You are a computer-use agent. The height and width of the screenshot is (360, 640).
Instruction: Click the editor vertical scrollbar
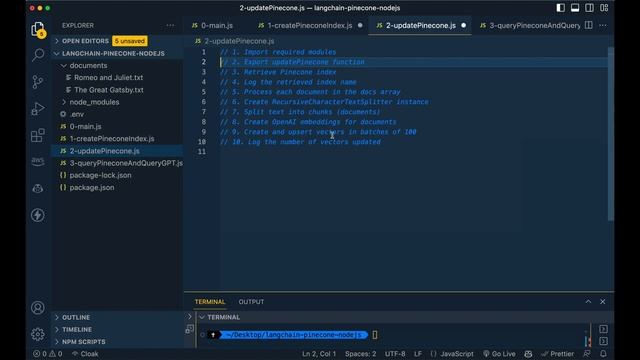pyautogui.click(x=611, y=134)
